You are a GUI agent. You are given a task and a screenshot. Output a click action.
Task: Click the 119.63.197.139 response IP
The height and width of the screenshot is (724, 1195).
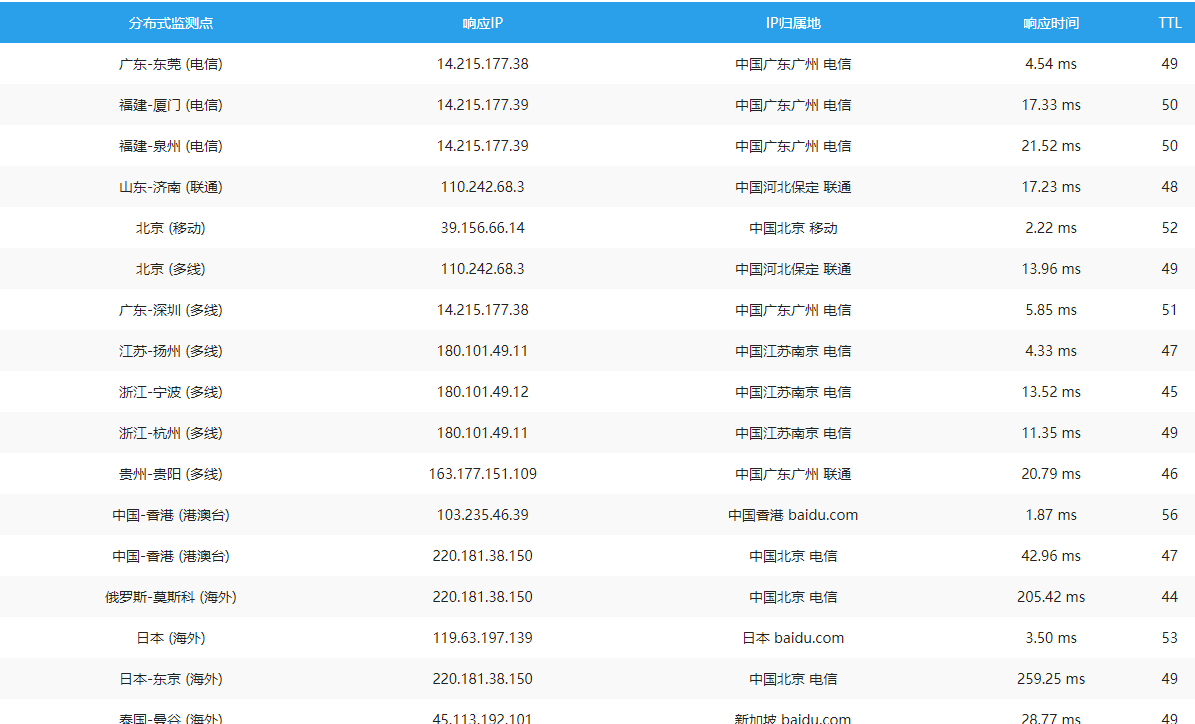[x=482, y=638]
